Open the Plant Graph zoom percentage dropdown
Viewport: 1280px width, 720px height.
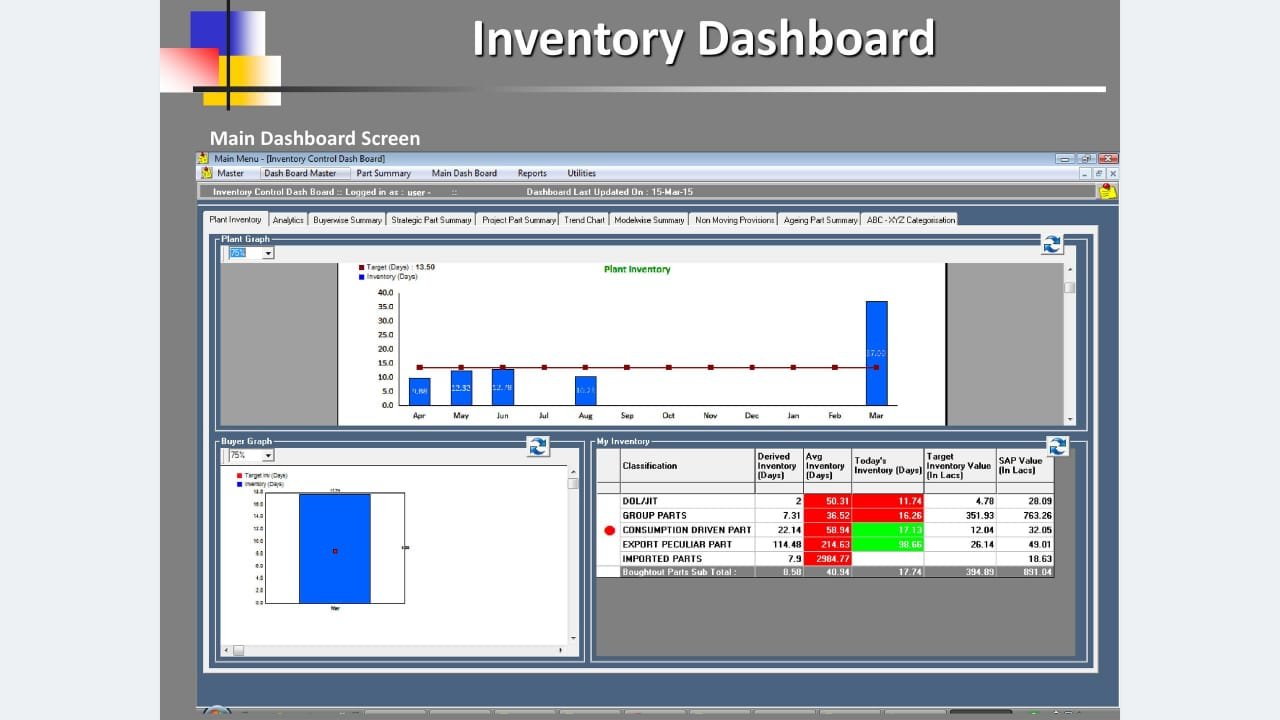click(268, 254)
